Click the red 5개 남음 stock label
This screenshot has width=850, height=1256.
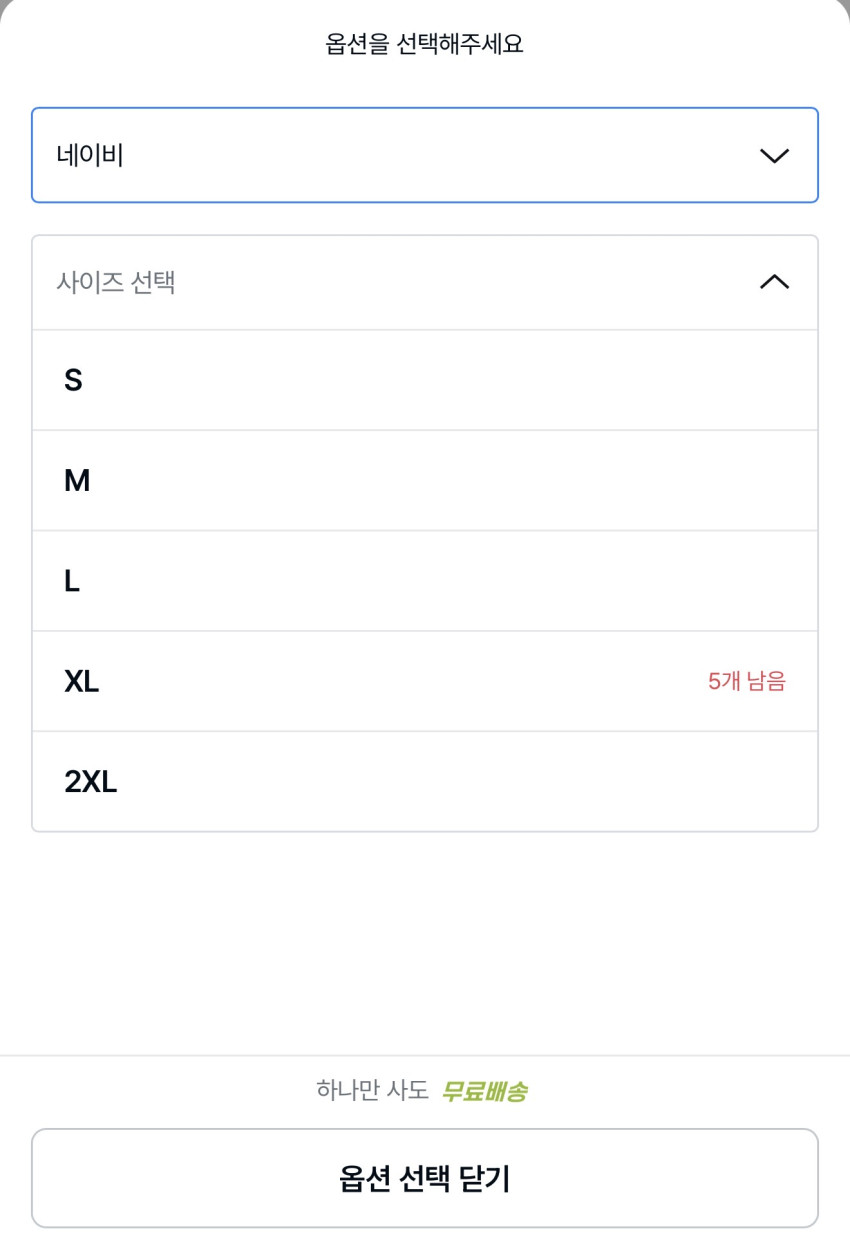tap(746, 681)
